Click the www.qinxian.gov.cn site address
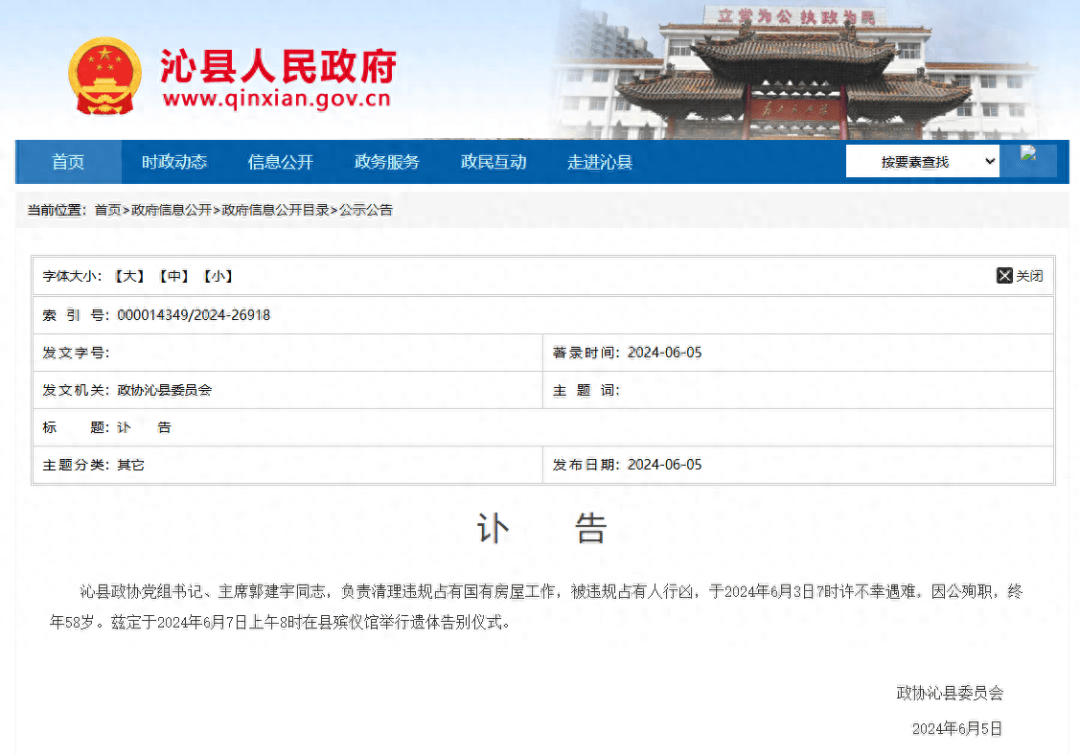This screenshot has width=1080, height=755. [x=277, y=99]
